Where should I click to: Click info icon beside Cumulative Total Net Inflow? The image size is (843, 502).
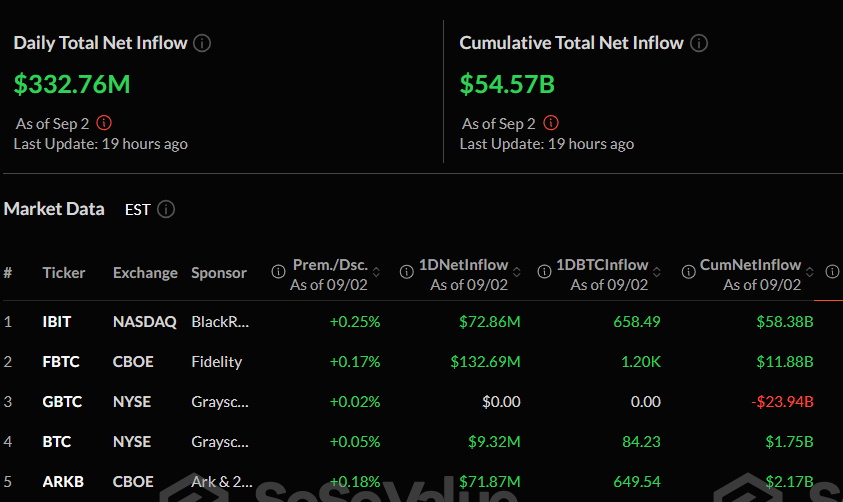point(699,43)
